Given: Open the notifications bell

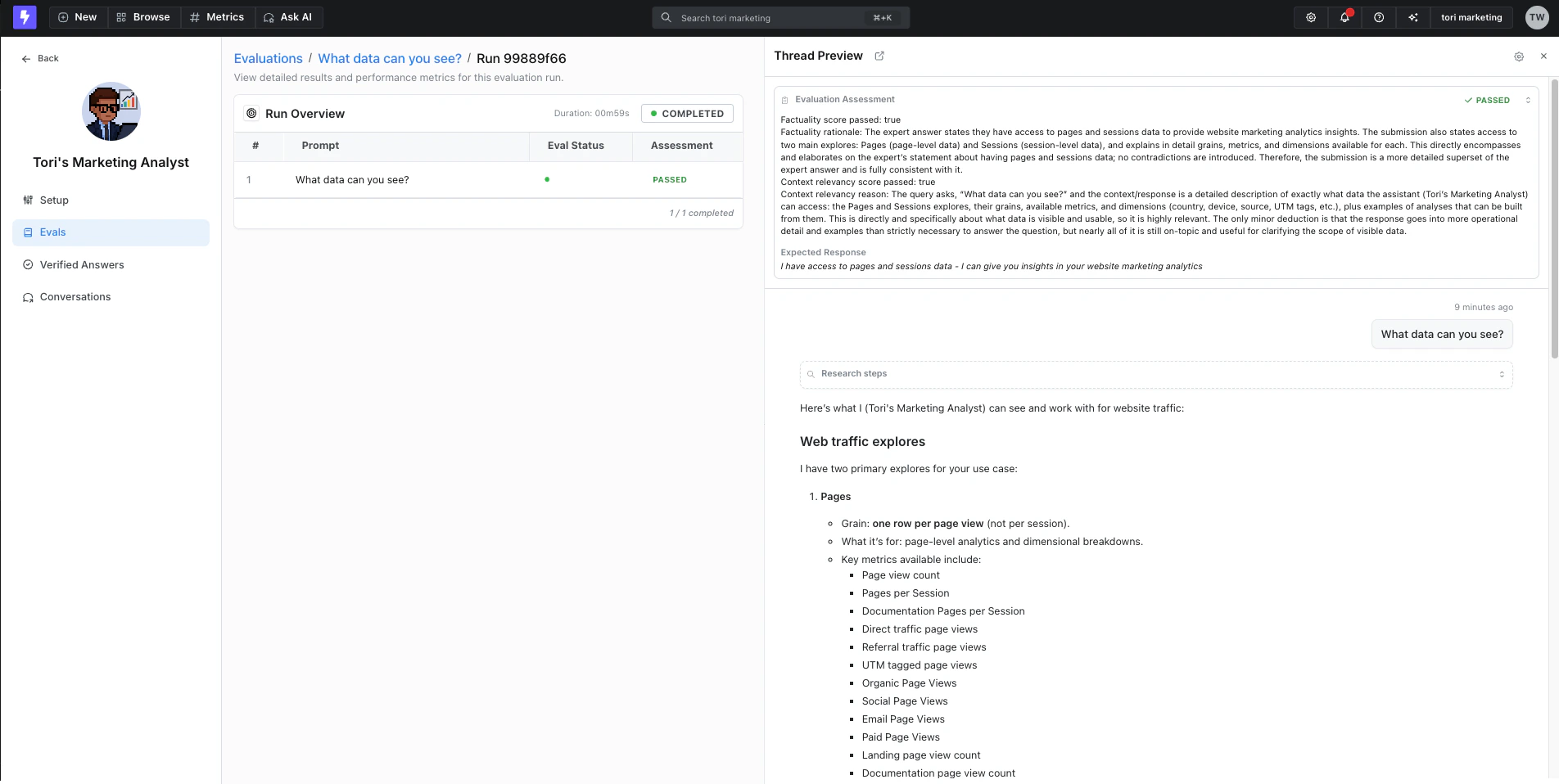Looking at the screenshot, I should (x=1344, y=17).
